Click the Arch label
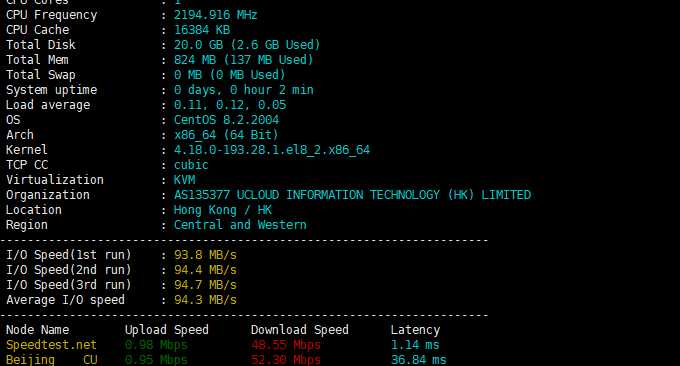The height and width of the screenshot is (366, 680). (x=20, y=135)
